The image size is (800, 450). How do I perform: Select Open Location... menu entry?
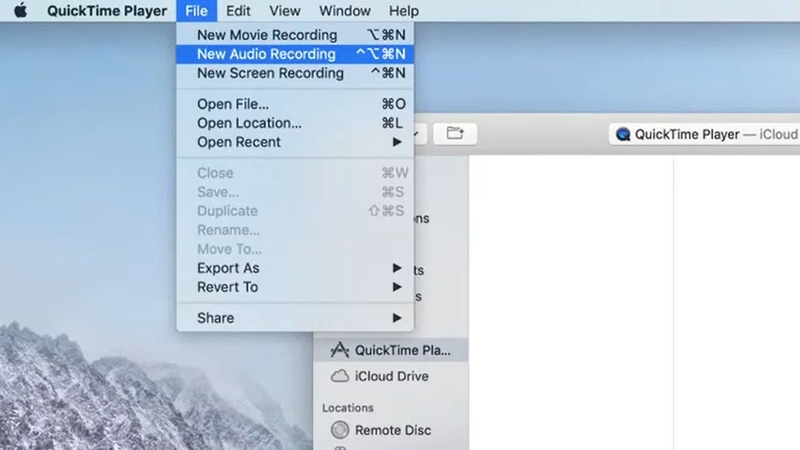tap(295, 123)
